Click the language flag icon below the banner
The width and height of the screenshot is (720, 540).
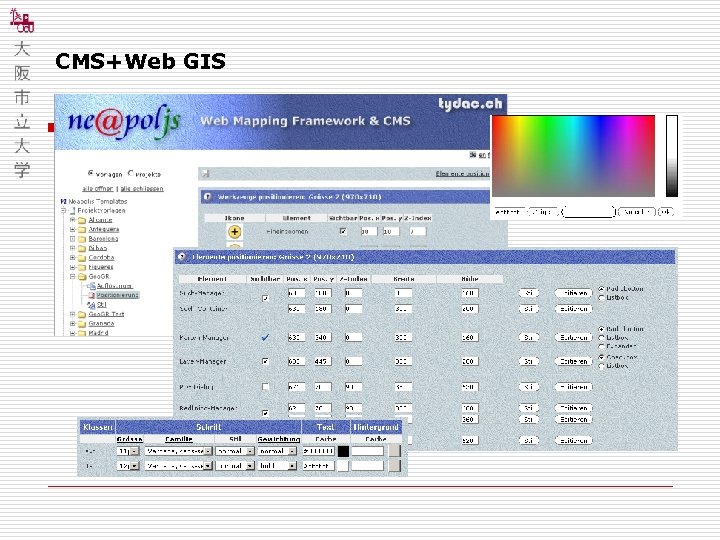tap(473, 155)
